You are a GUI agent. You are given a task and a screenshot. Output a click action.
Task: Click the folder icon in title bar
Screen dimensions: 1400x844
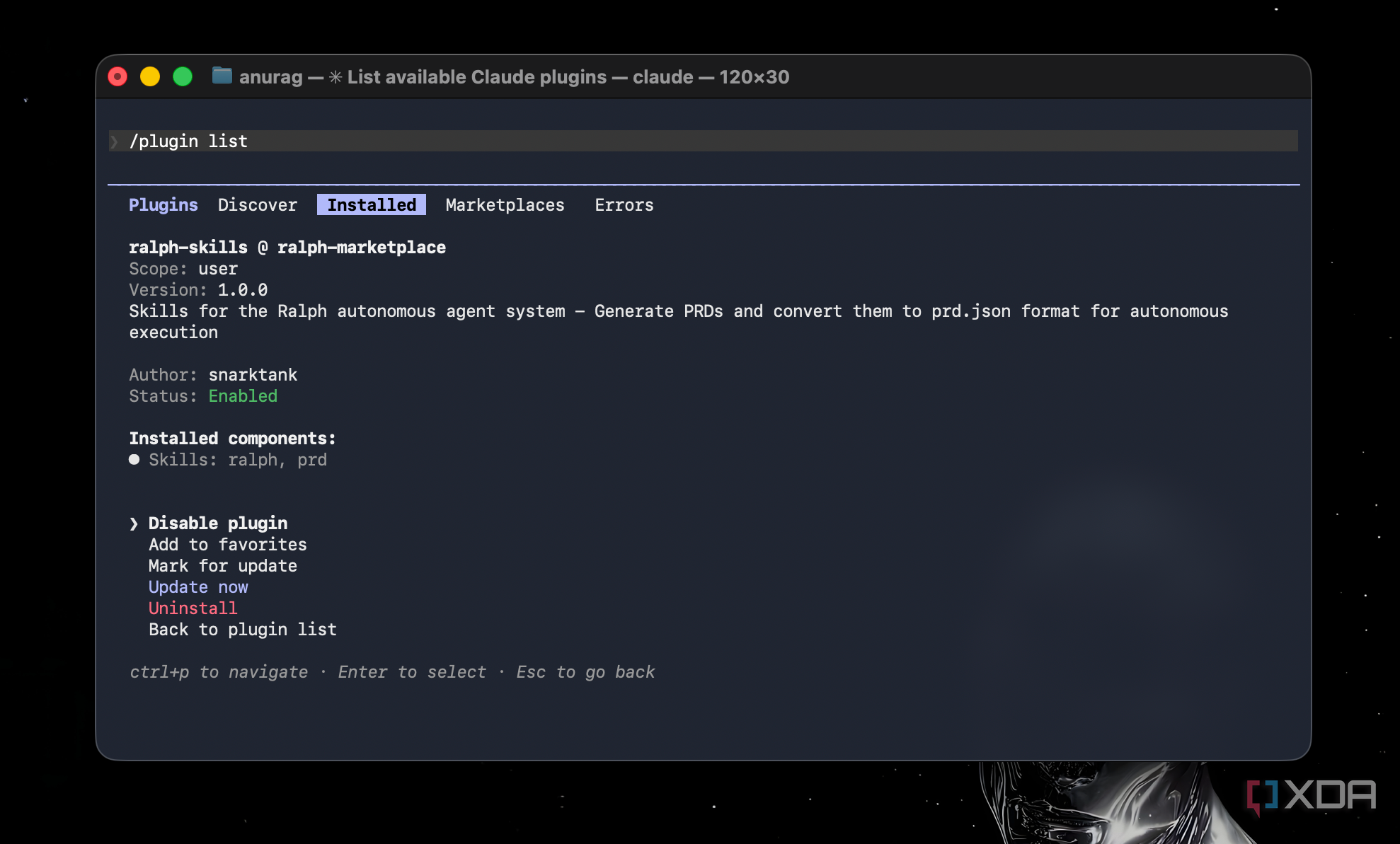222,76
